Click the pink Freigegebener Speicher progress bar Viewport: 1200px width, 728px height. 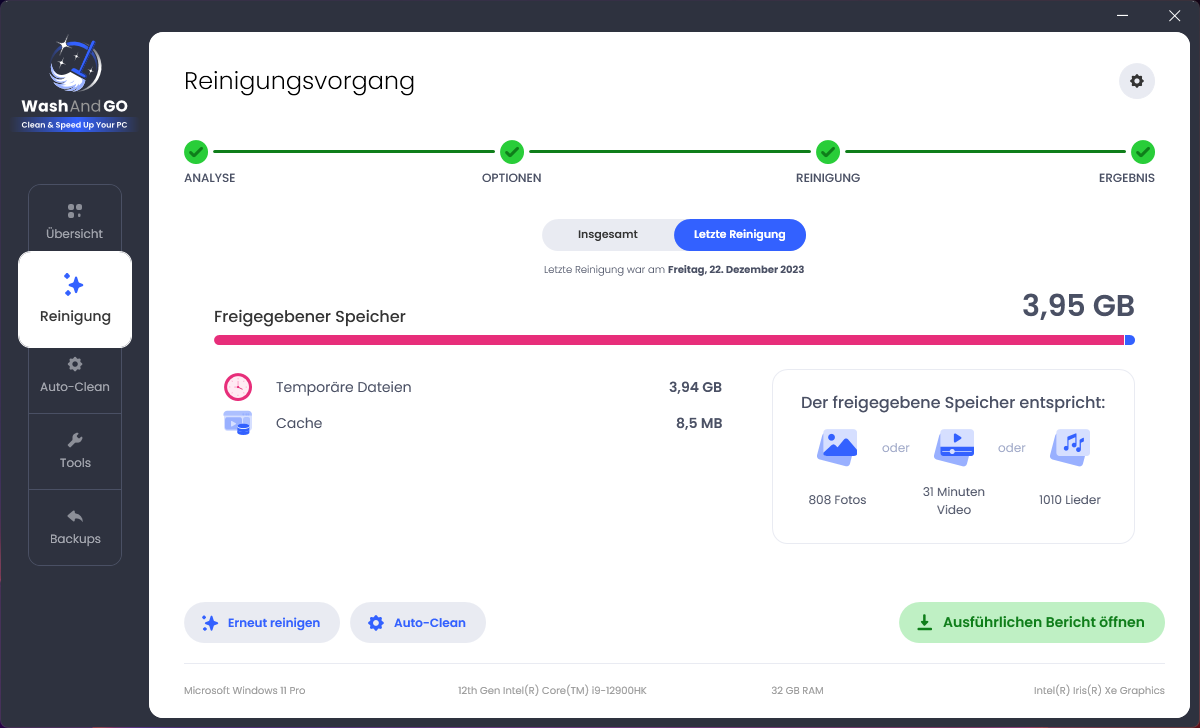(x=668, y=340)
